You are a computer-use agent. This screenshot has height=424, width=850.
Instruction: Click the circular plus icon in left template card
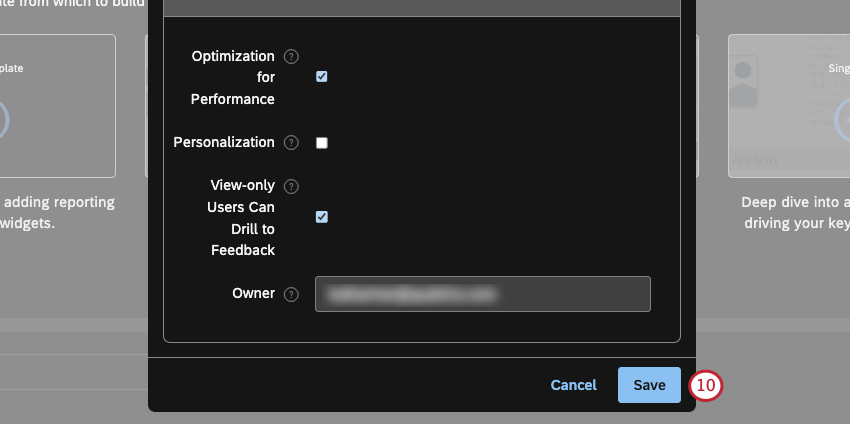[3, 120]
